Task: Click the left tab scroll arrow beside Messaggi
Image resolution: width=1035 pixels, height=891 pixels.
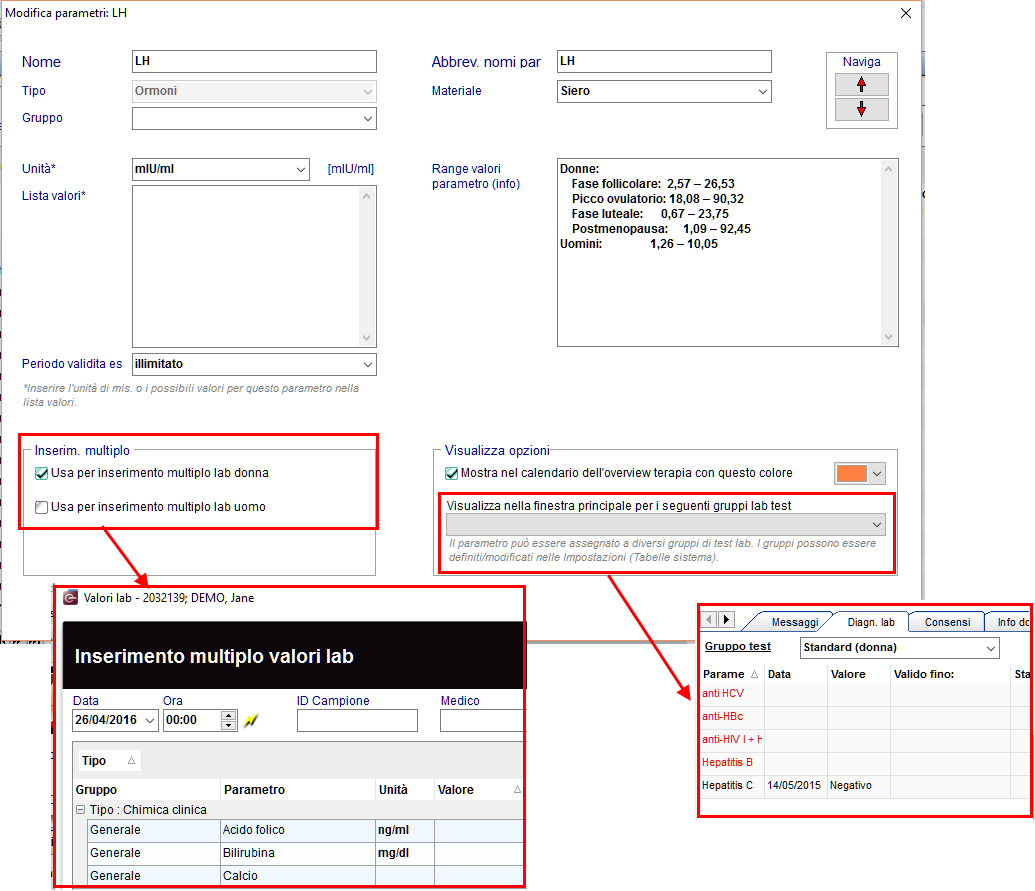Action: 709,619
